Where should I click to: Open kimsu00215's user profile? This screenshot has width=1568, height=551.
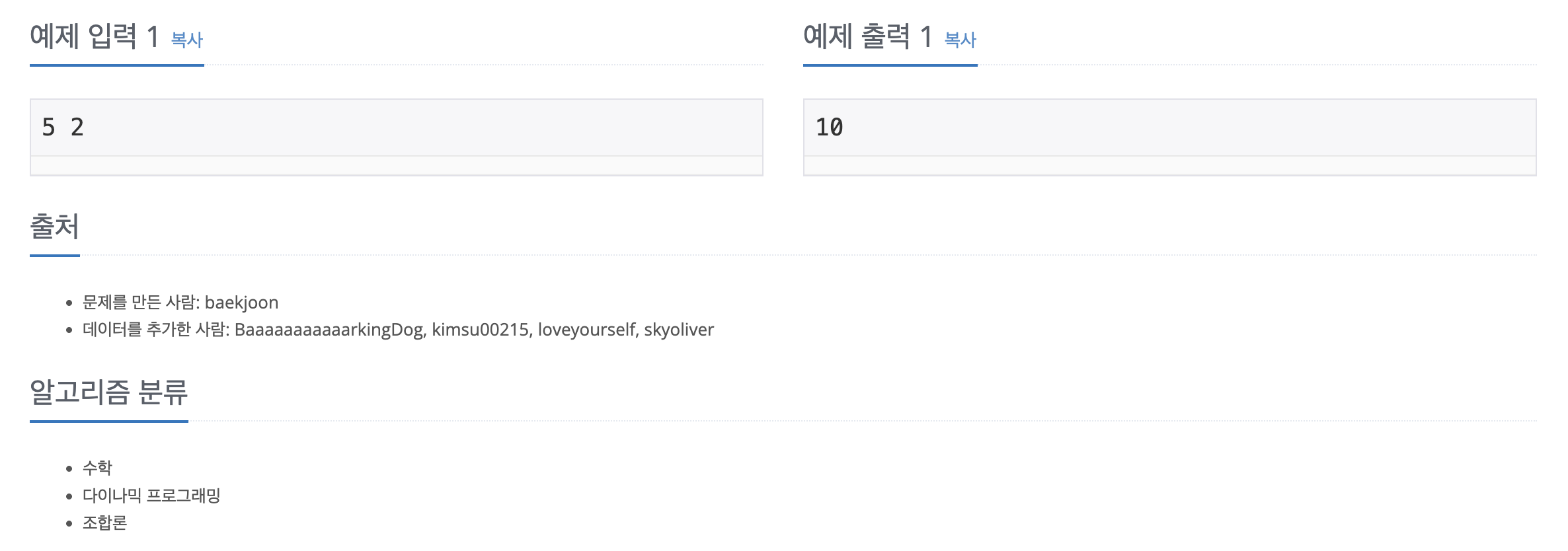[480, 330]
